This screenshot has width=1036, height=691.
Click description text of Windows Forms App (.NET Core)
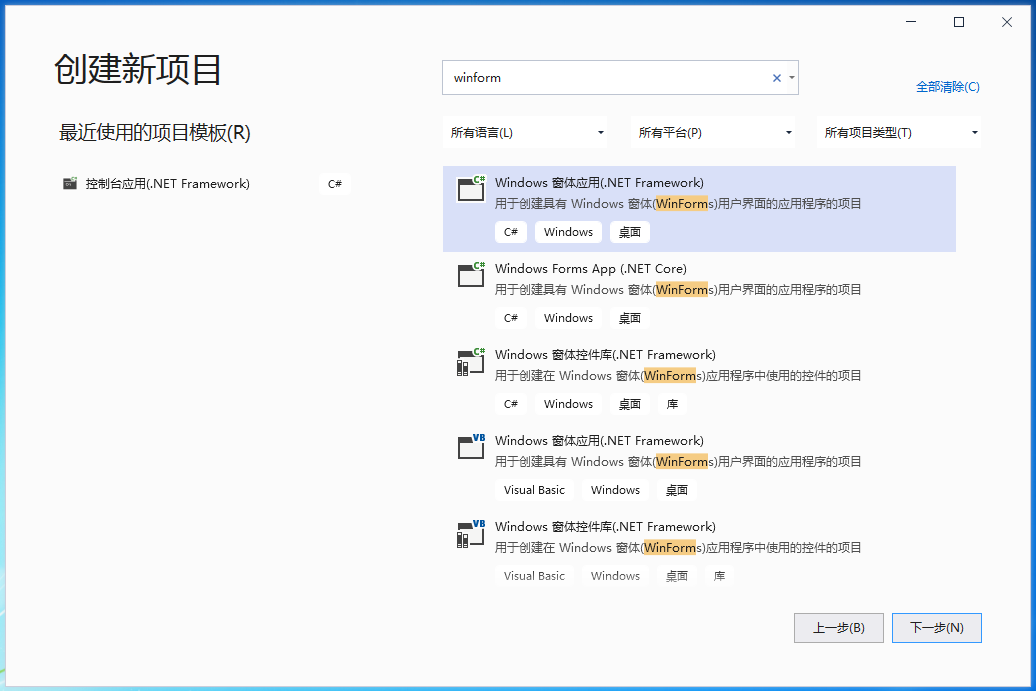678,290
